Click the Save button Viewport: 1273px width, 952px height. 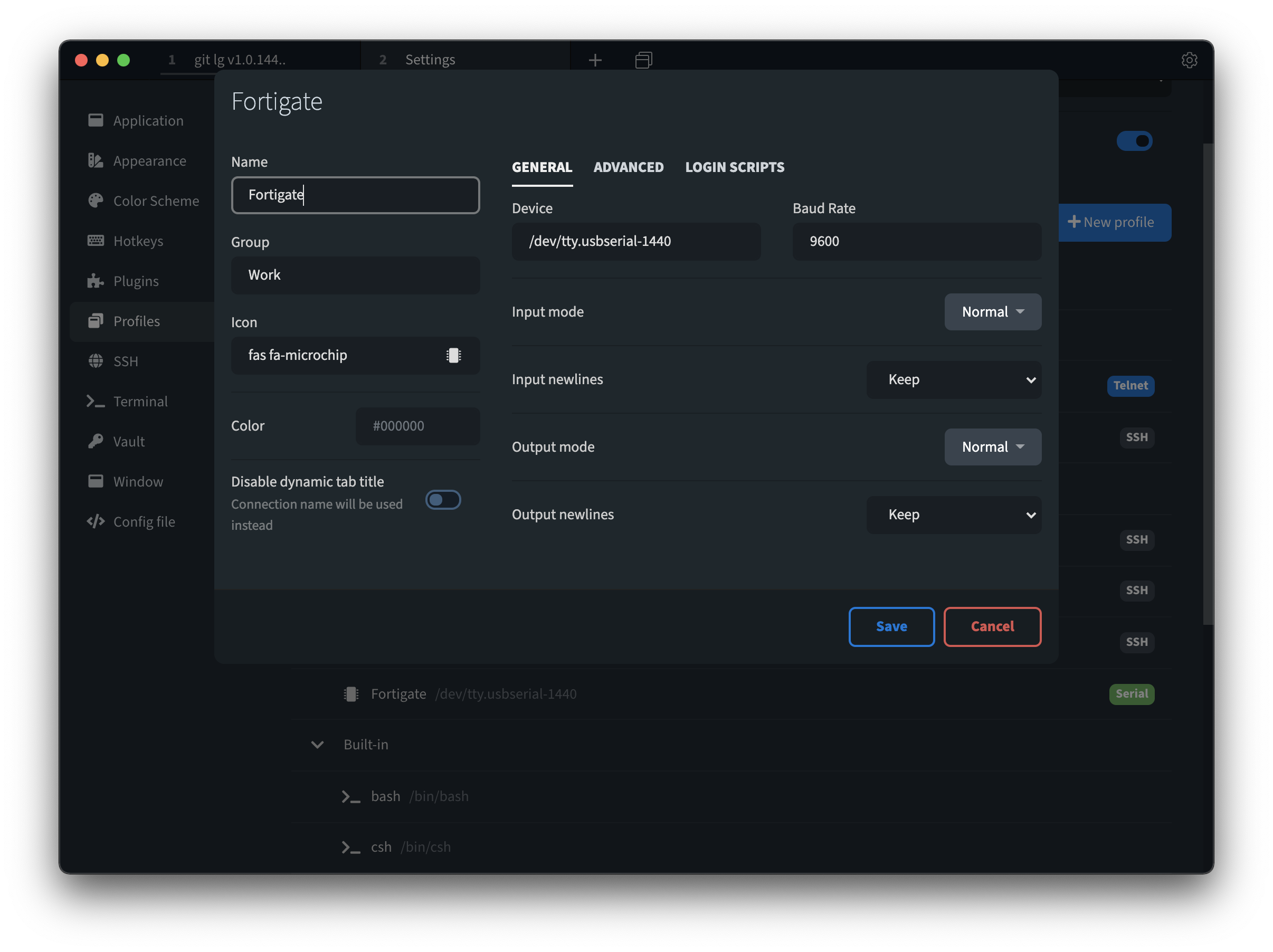pyautogui.click(x=891, y=626)
